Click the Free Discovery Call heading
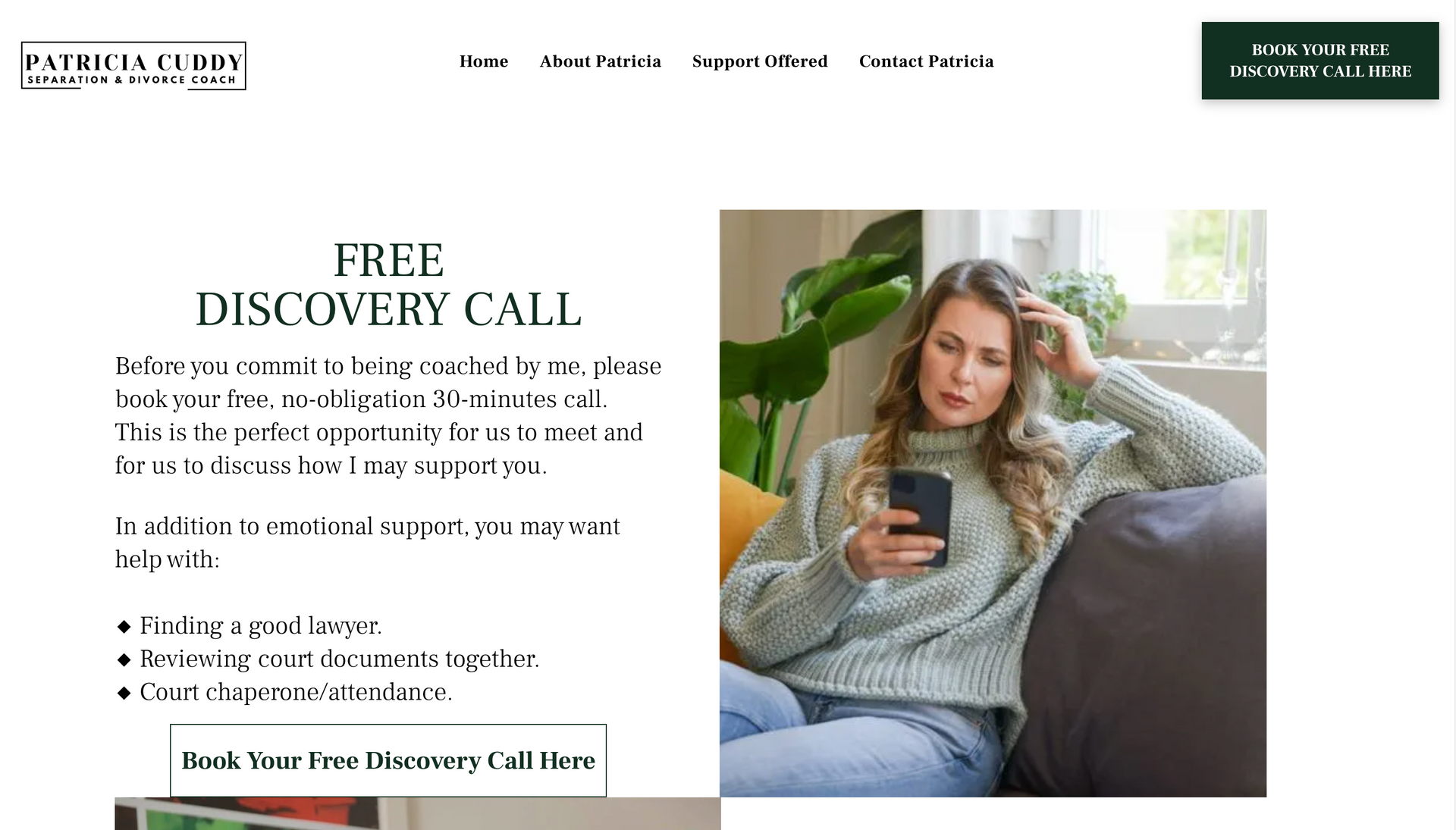 388,284
